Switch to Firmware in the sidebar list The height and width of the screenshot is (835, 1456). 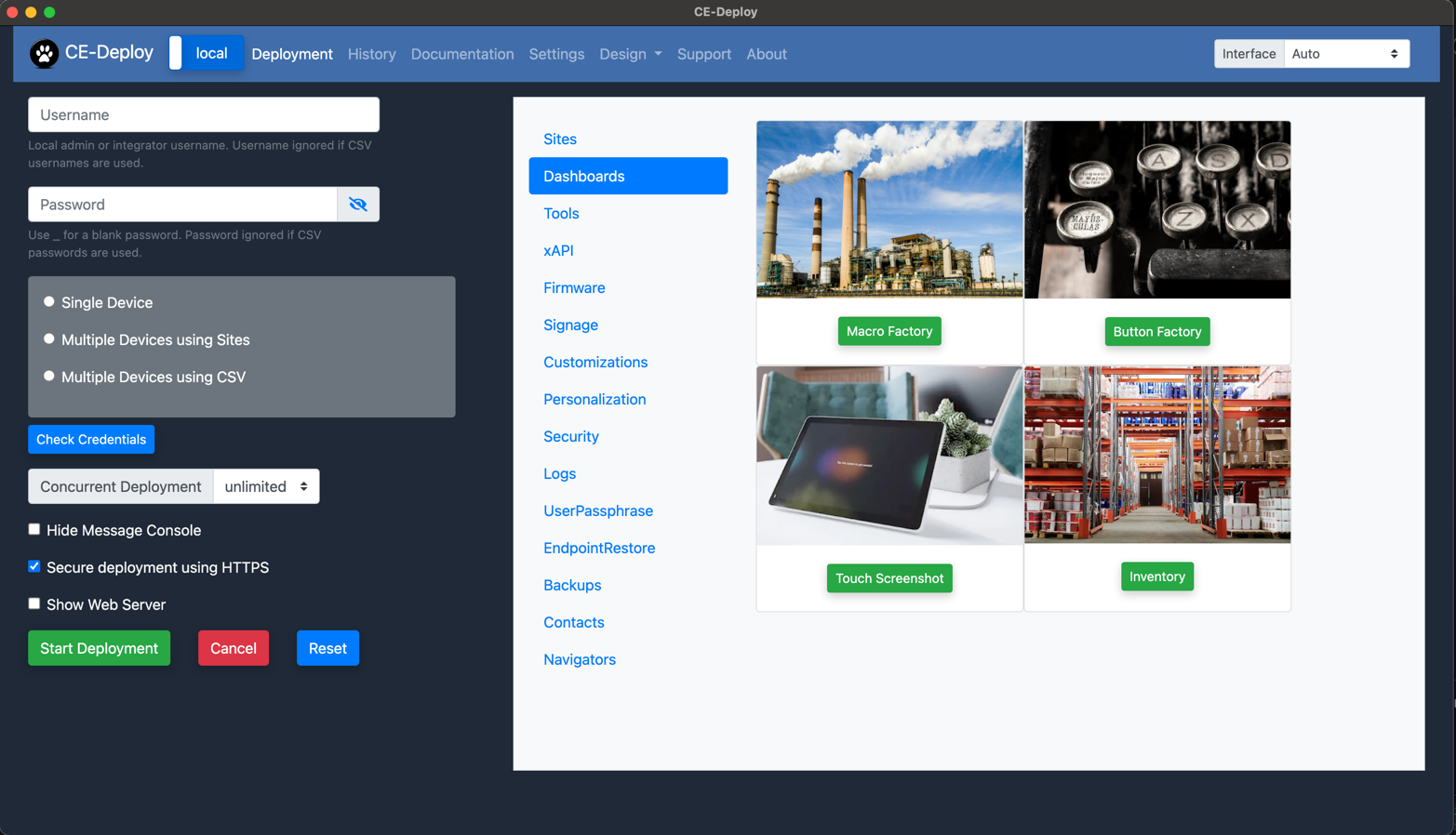click(x=574, y=288)
